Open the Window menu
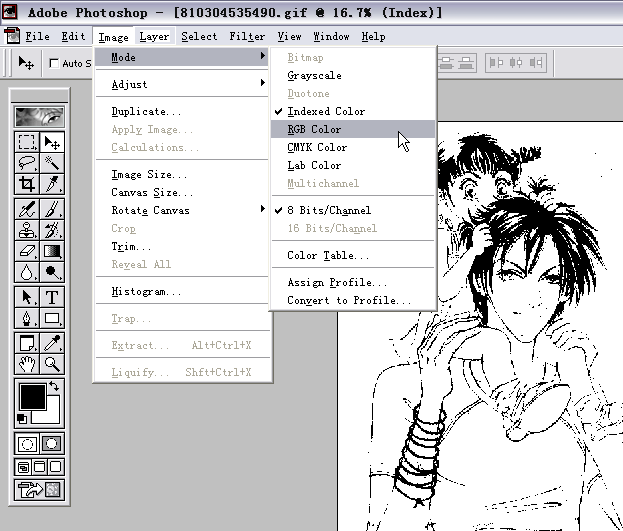 pos(331,37)
